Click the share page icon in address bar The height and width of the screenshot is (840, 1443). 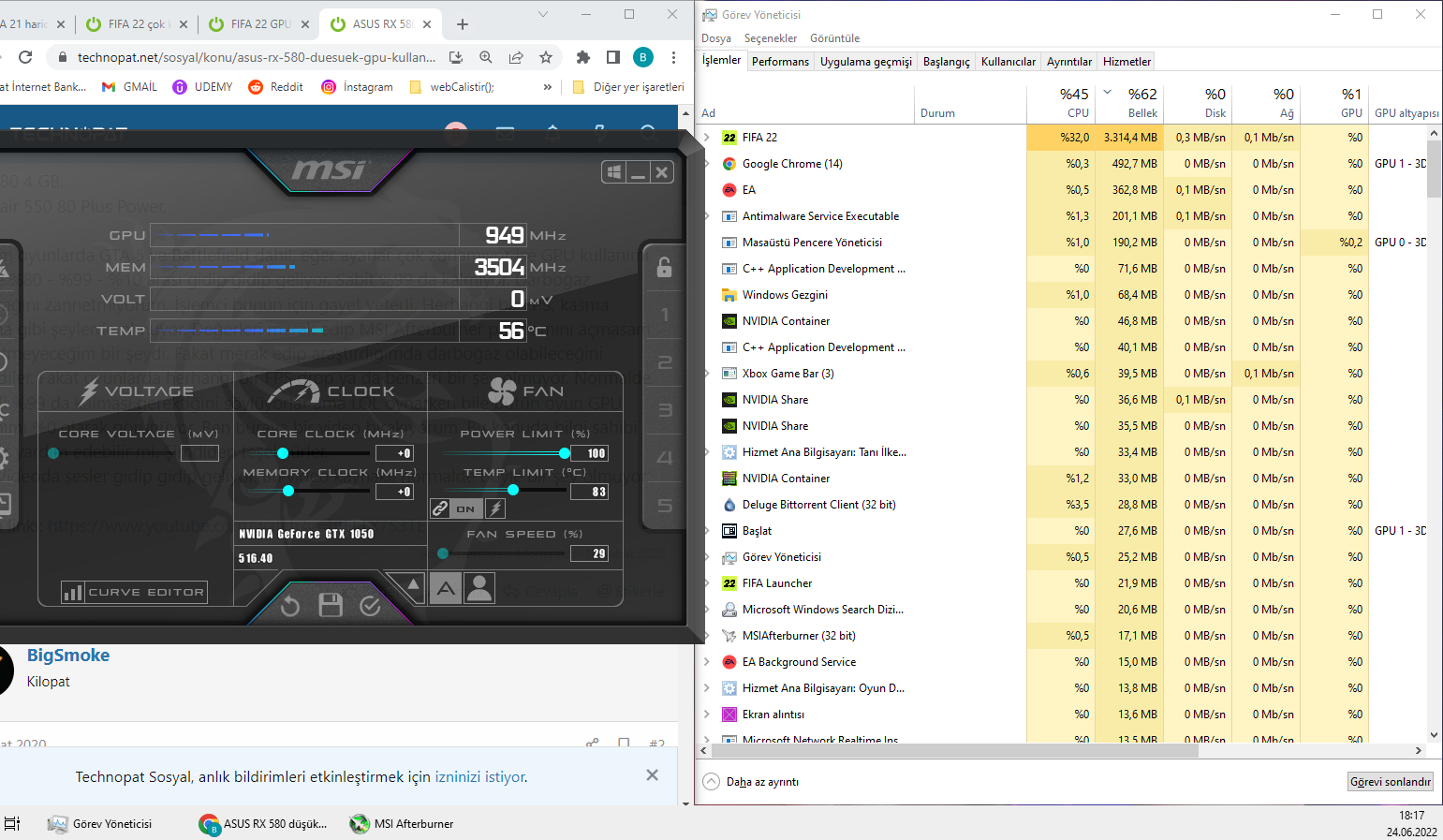click(516, 57)
